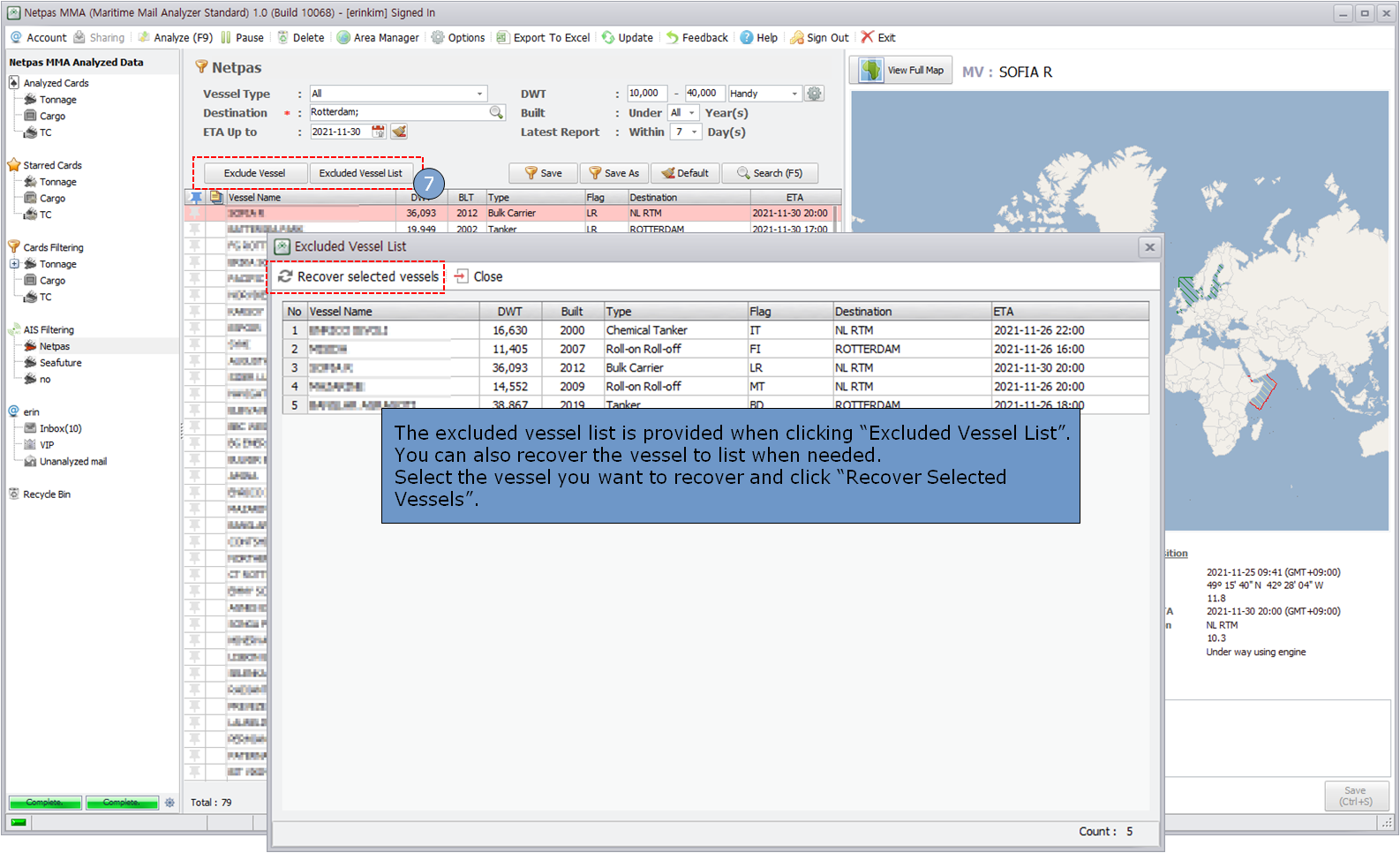Click the View Full Map button

click(x=901, y=71)
